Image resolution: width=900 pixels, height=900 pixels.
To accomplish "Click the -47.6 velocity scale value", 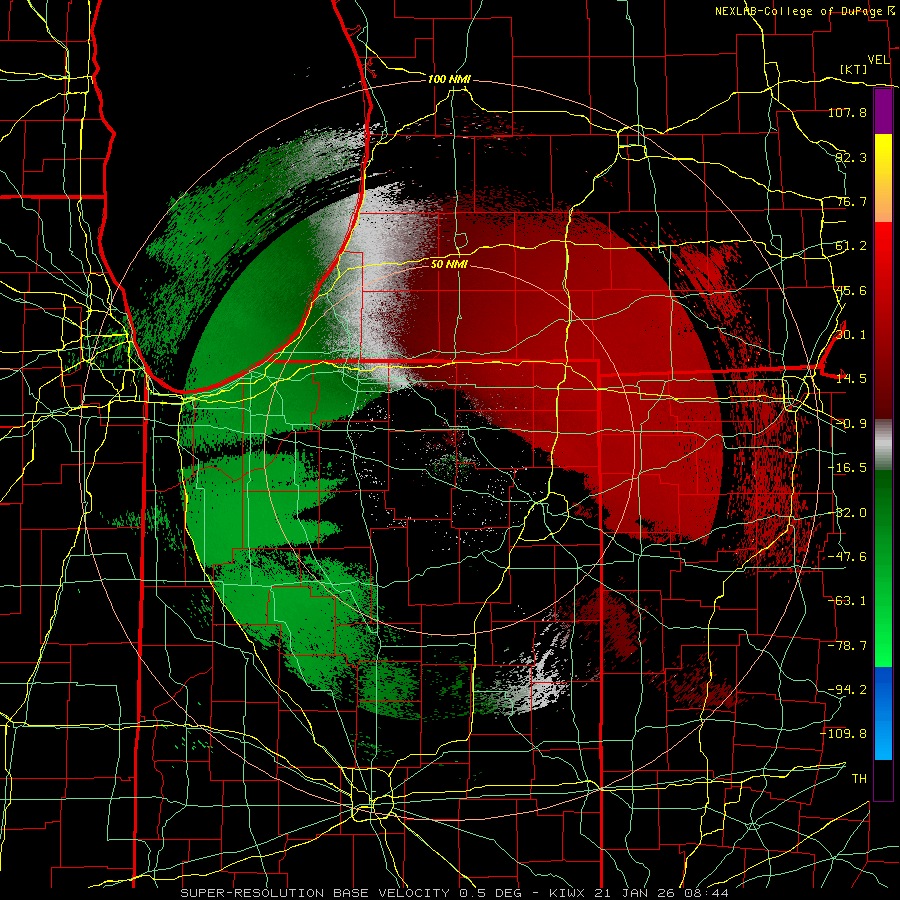I will tap(847, 556).
